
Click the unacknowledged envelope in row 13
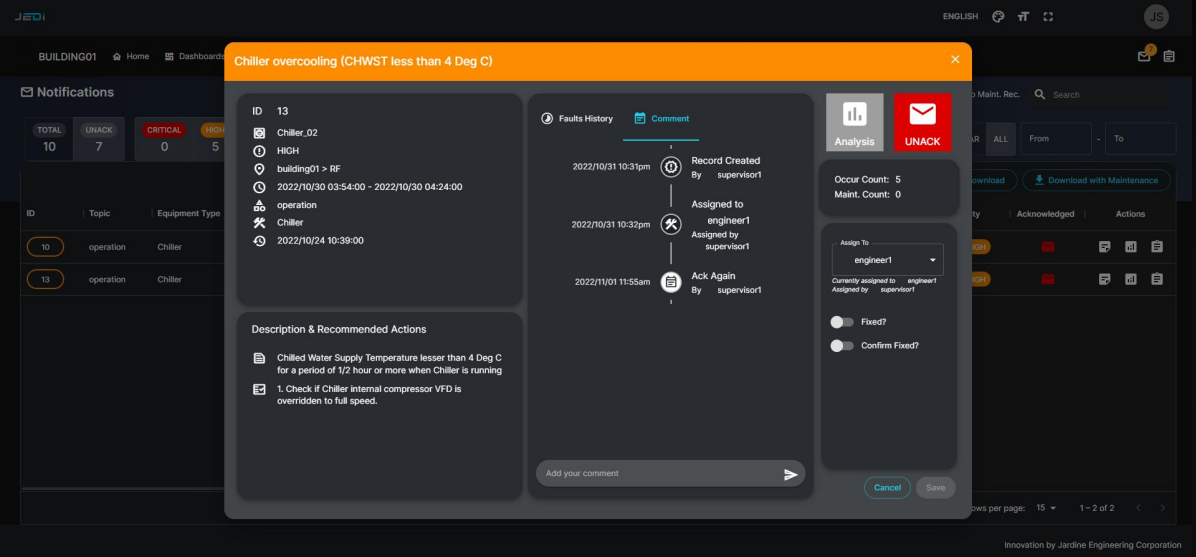pos(1048,279)
